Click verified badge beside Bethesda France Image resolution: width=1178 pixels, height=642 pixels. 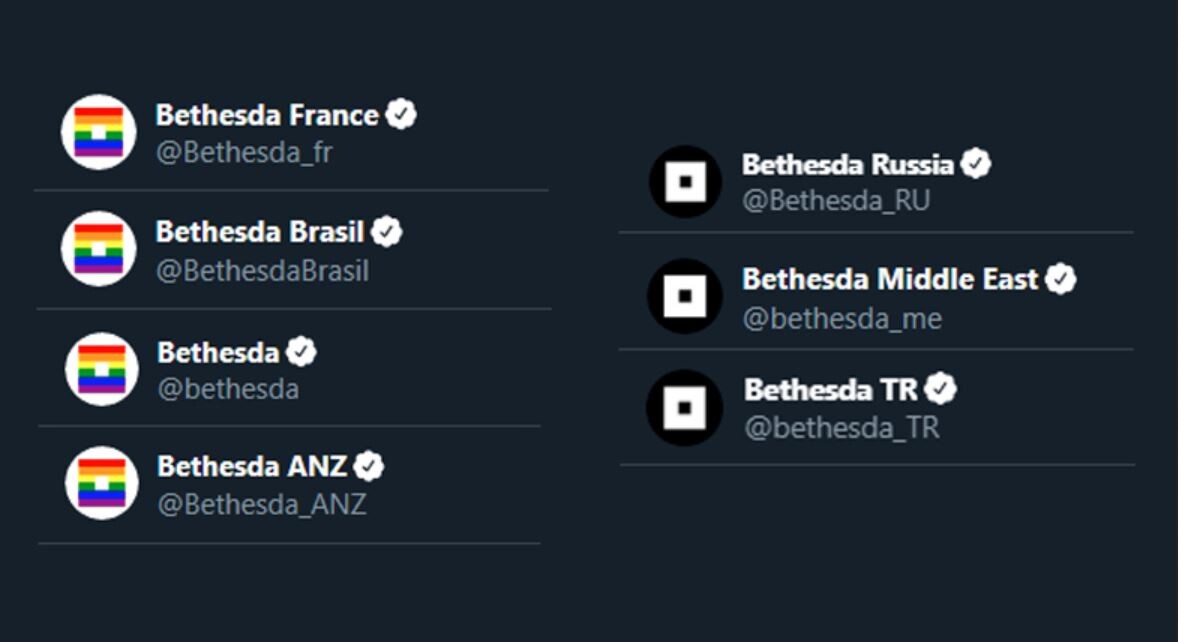[401, 115]
